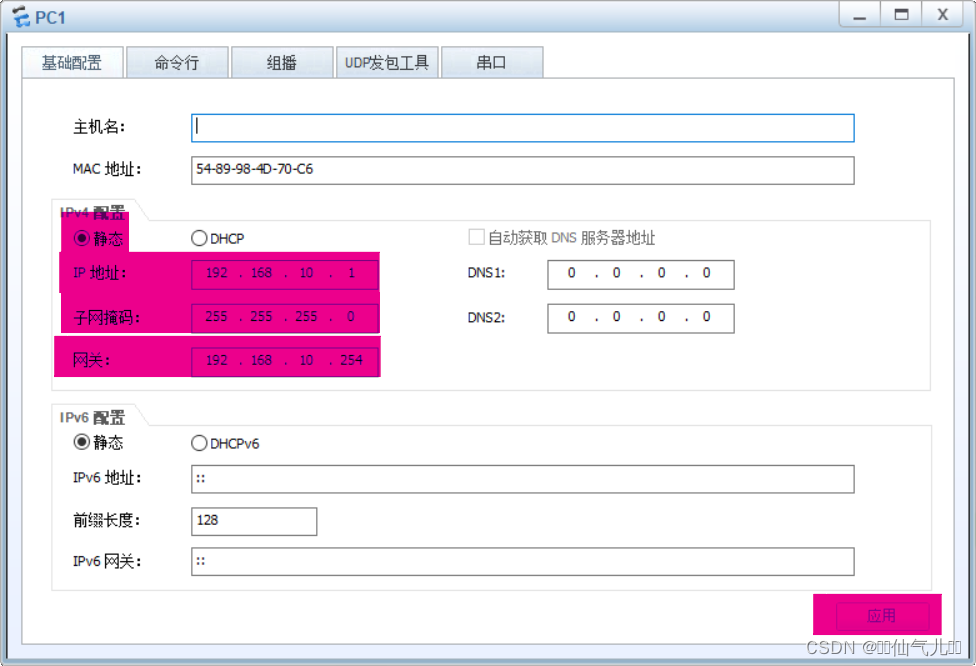The height and width of the screenshot is (666, 976).
Task: Select the DHCP radio button
Action: click(x=199, y=238)
